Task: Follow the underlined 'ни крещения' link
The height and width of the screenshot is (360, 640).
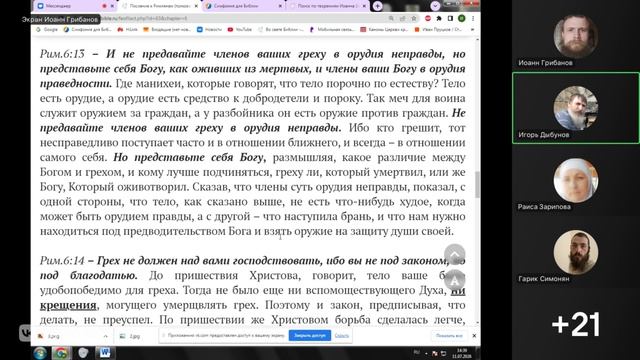Action: 69,304
